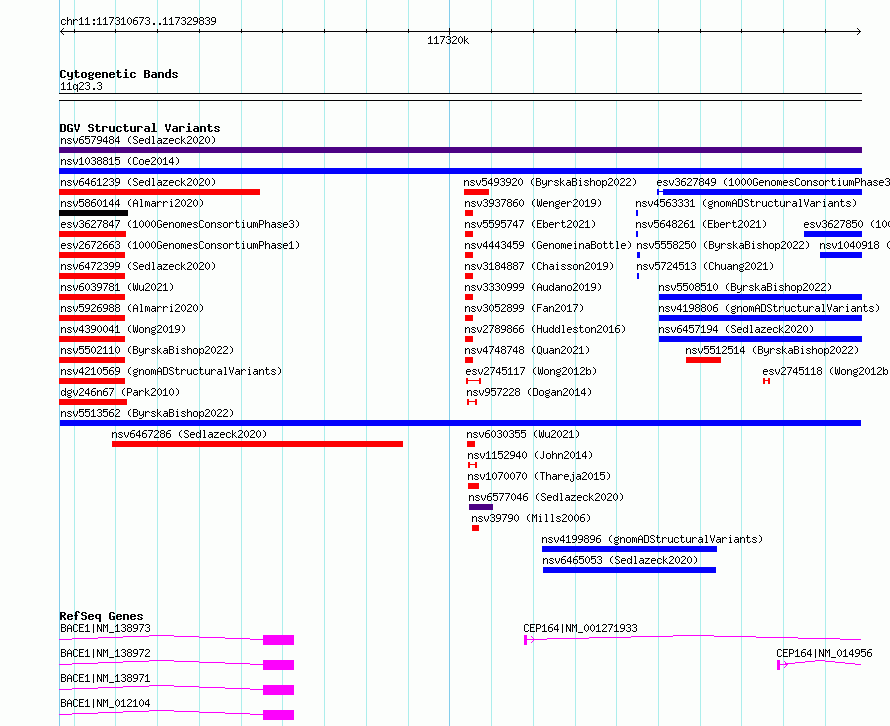
Task: Click the 11q23.3 cytogenetic band label
Action: [x=81, y=86]
